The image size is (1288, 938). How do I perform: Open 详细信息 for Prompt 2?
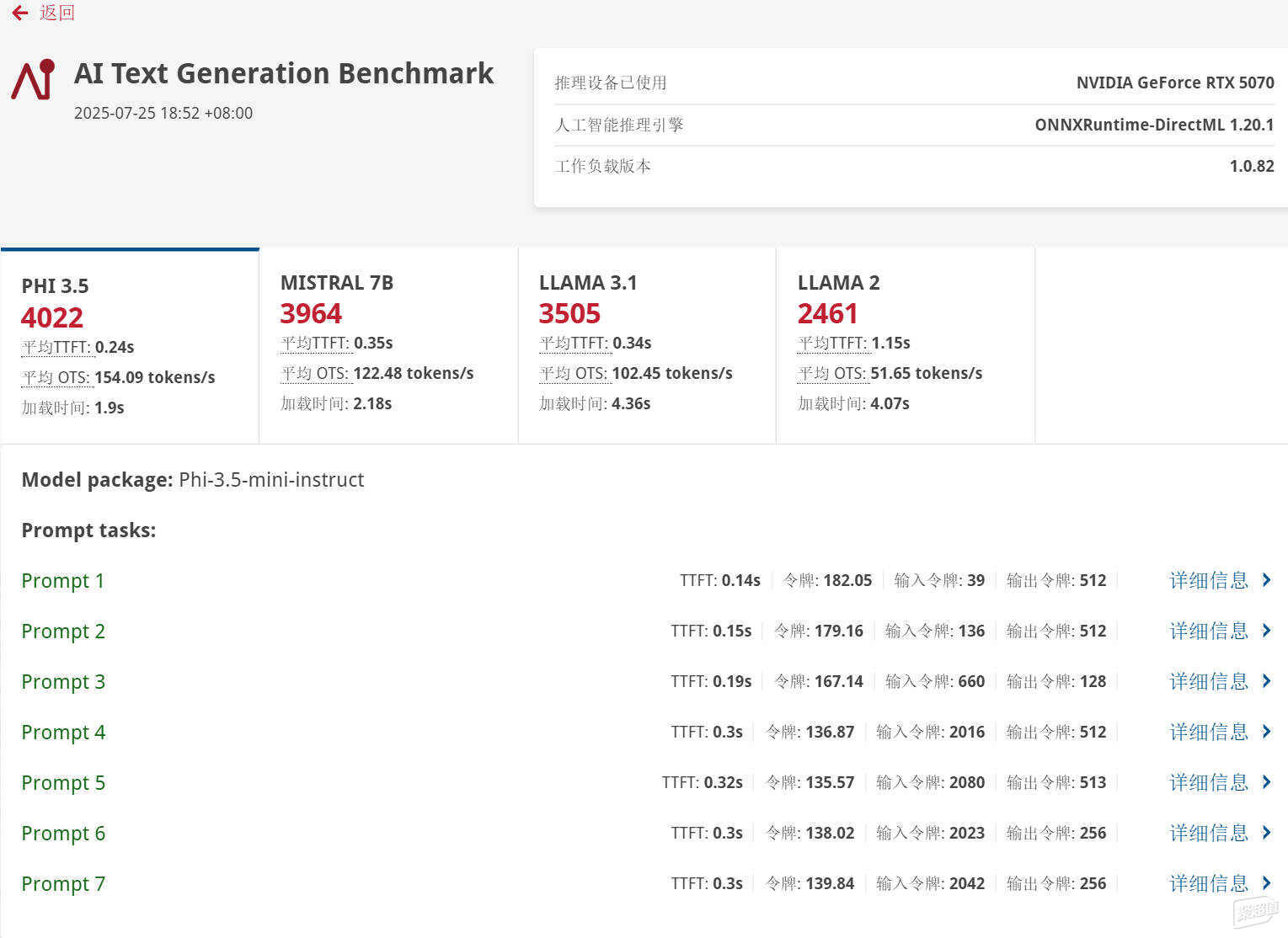1209,631
